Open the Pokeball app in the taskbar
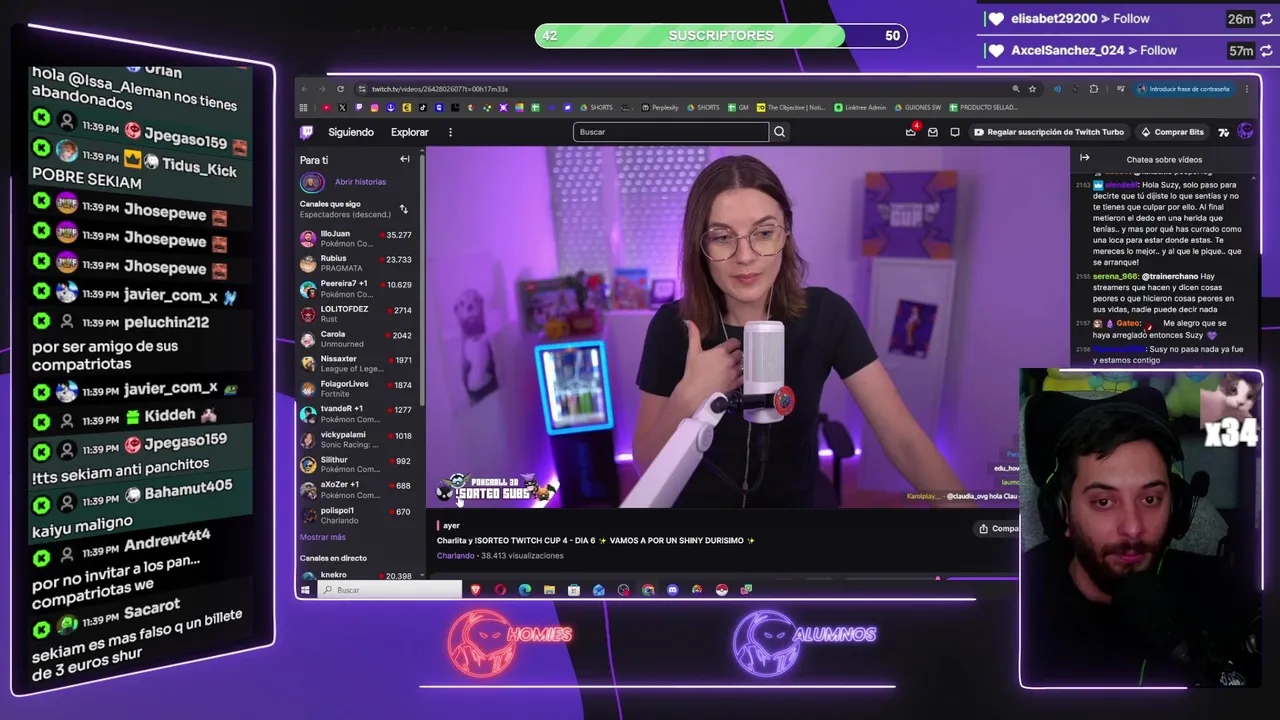This screenshot has width=1280, height=720. (x=721, y=590)
